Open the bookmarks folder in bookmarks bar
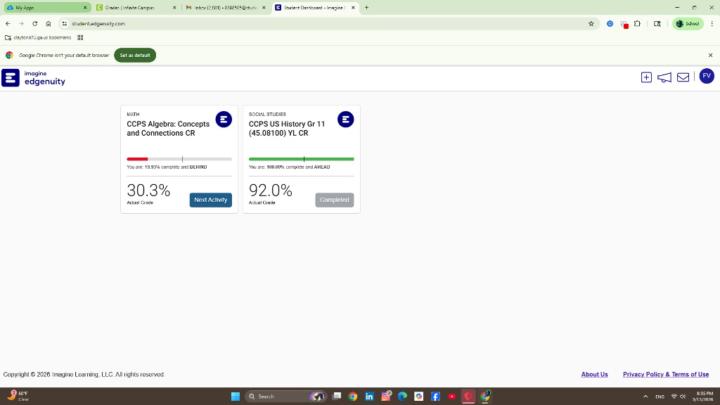Image resolution: width=720 pixels, height=405 pixels. click(39, 38)
